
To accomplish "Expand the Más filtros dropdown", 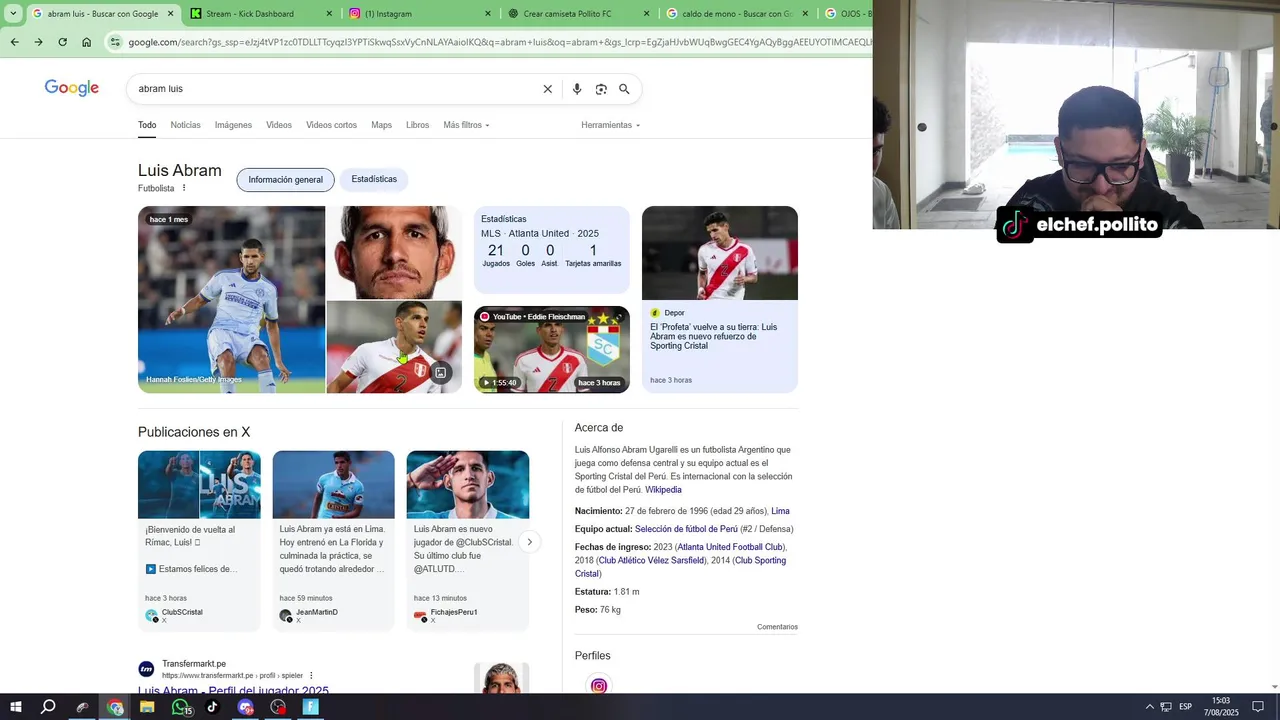I will [467, 125].
